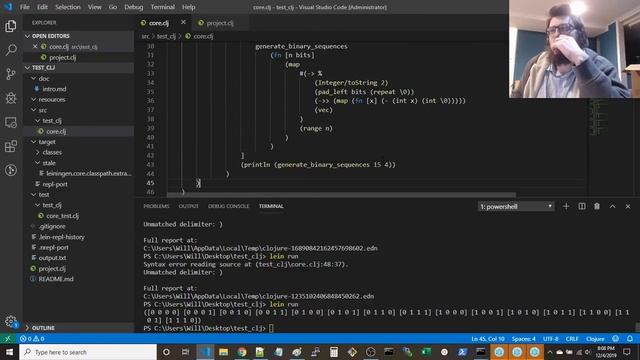This screenshot has width=640, height=360.
Task: Open the Source Control view
Action: pos(11,74)
